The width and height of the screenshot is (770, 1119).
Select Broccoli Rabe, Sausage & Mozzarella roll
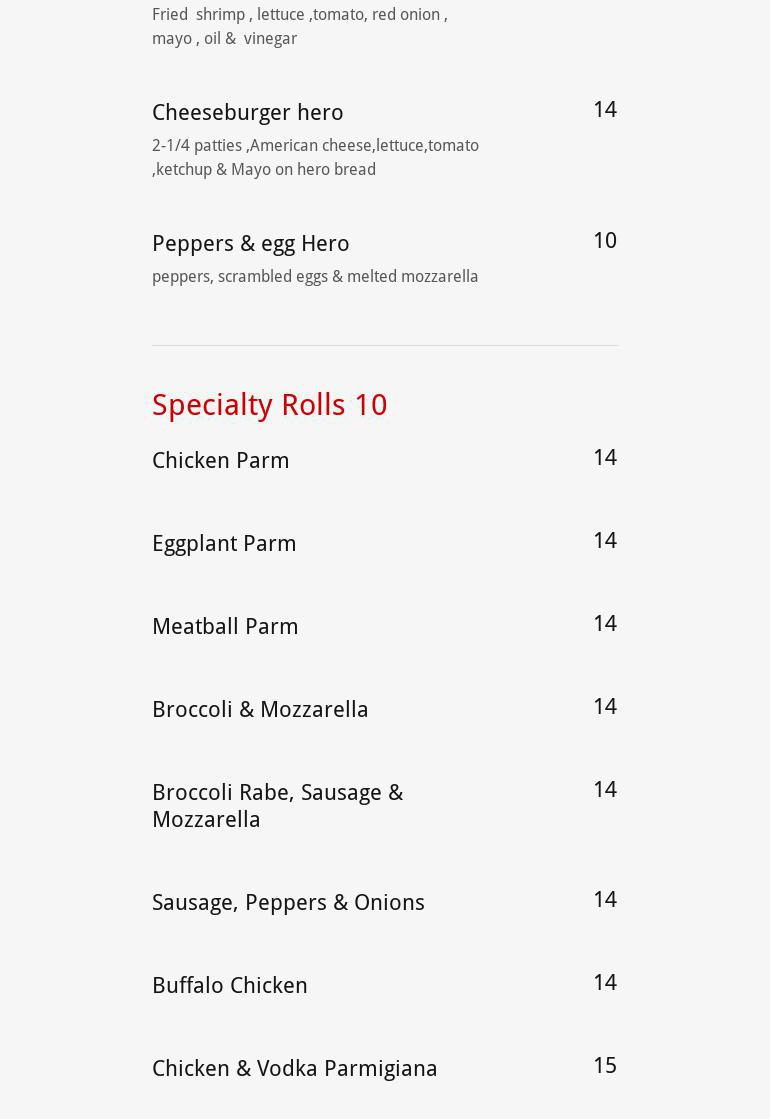[x=277, y=805]
